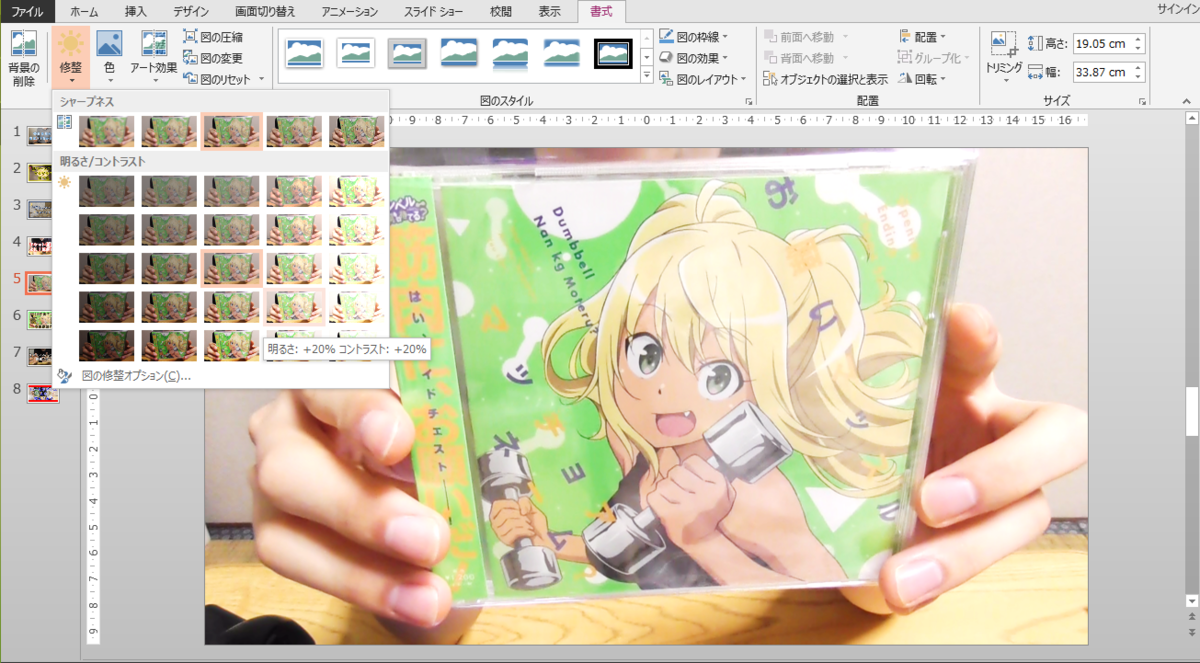Open the ファイル tab
1200x663 pixels.
click(x=27, y=12)
